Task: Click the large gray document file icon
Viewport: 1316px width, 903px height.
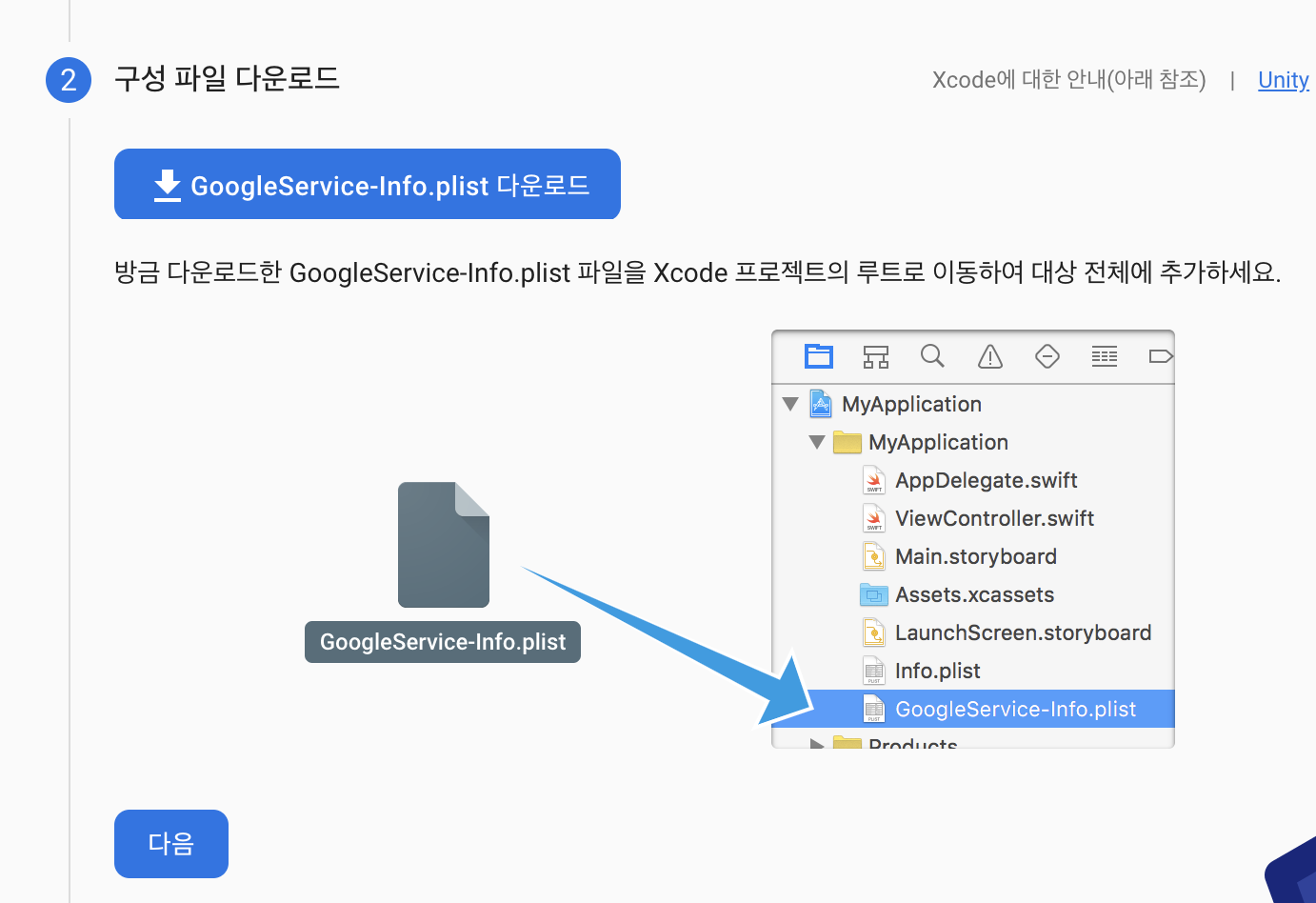Action: [x=444, y=545]
